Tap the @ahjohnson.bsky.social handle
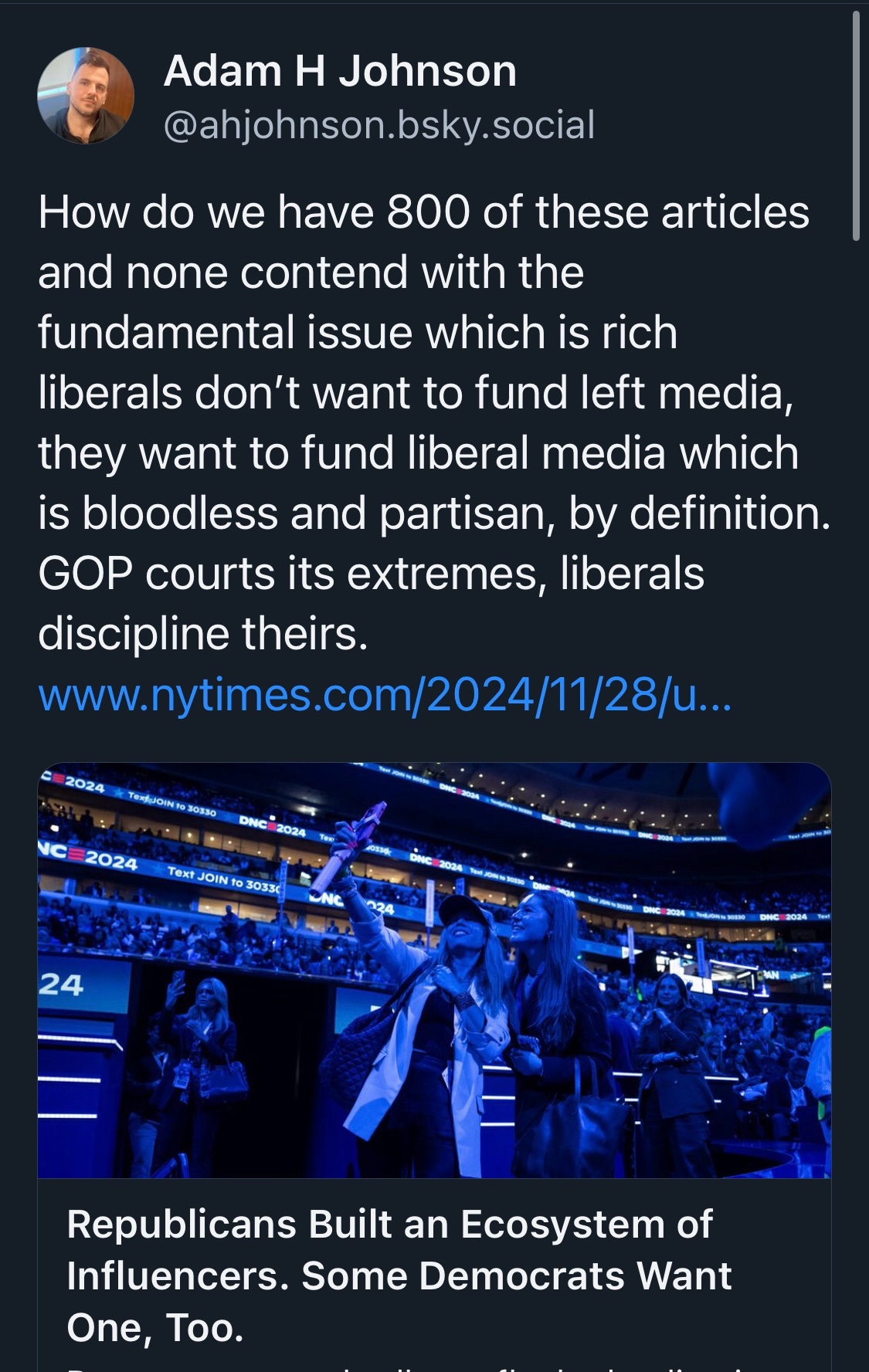 click(379, 125)
